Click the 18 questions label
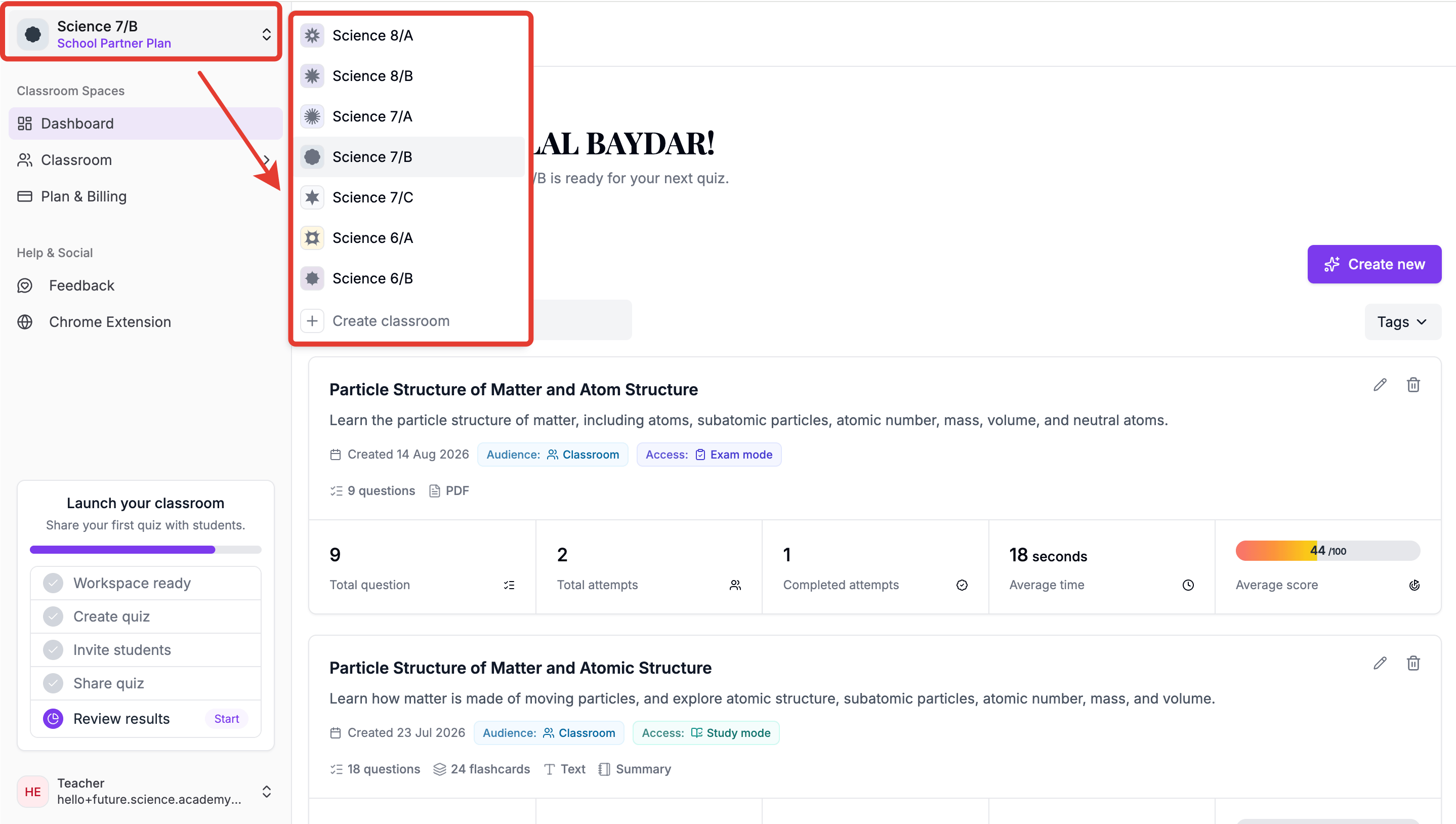 point(375,769)
